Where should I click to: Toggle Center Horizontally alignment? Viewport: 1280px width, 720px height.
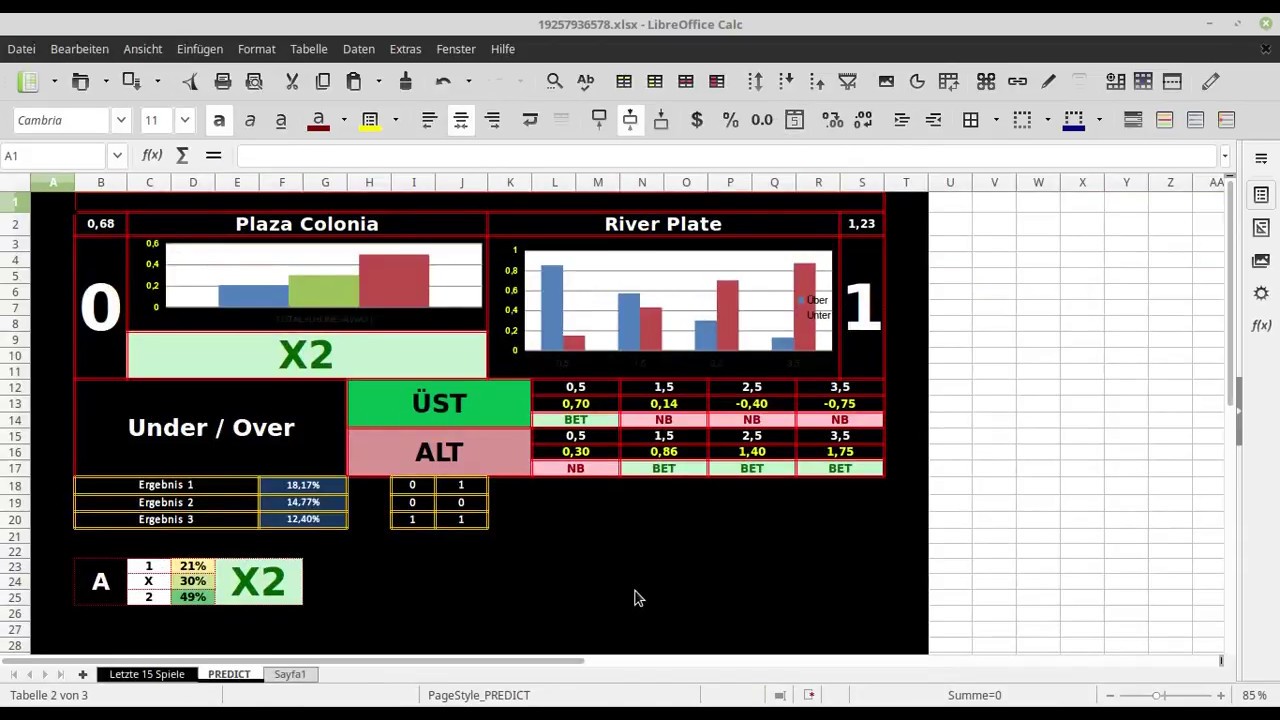pyautogui.click(x=461, y=120)
